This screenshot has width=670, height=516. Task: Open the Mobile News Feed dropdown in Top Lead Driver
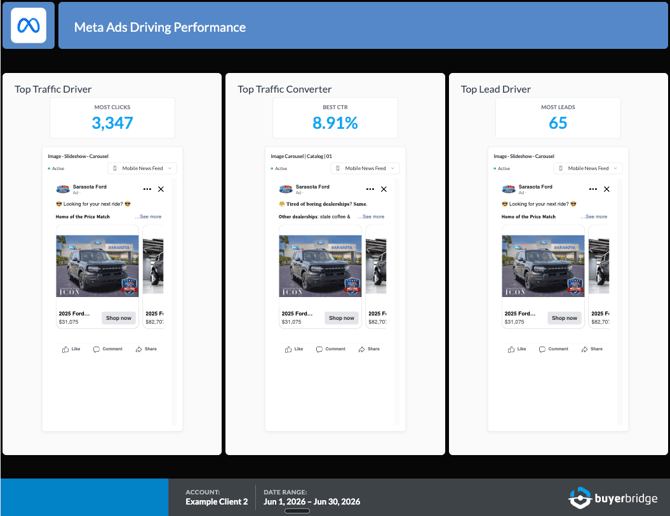click(x=588, y=168)
